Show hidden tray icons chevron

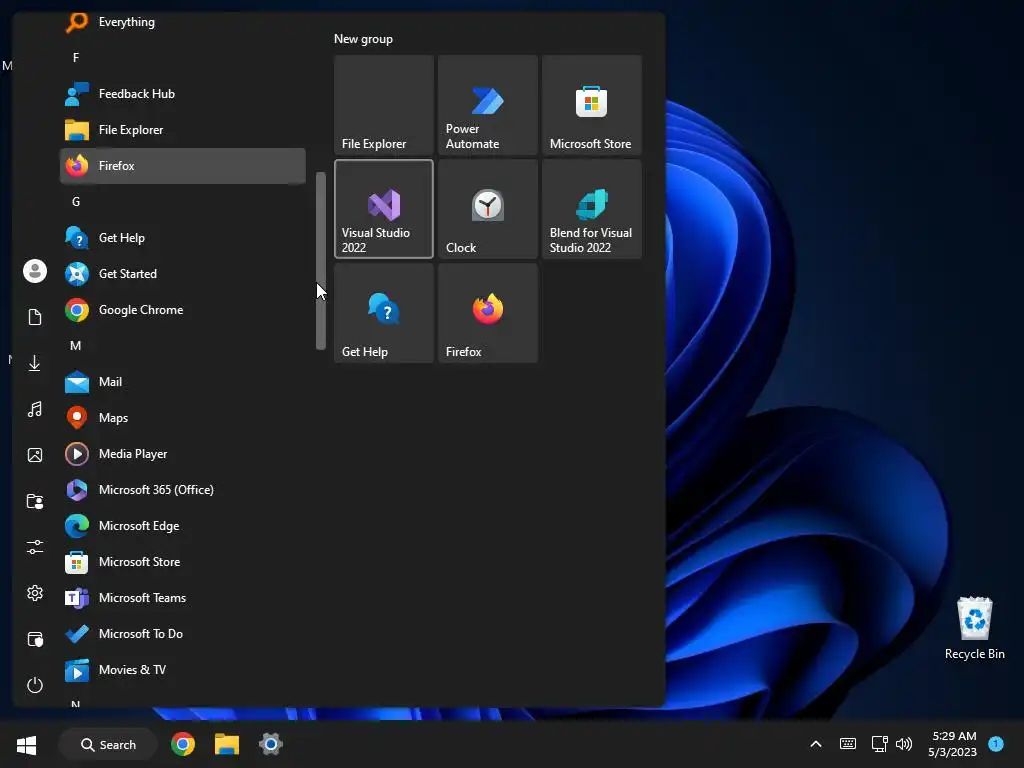click(816, 744)
